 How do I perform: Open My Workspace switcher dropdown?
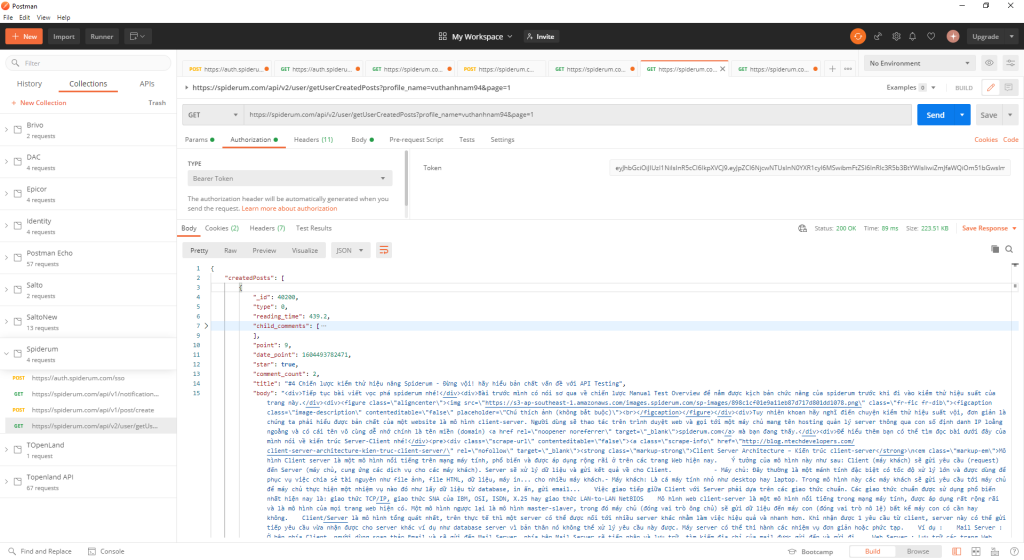click(476, 37)
